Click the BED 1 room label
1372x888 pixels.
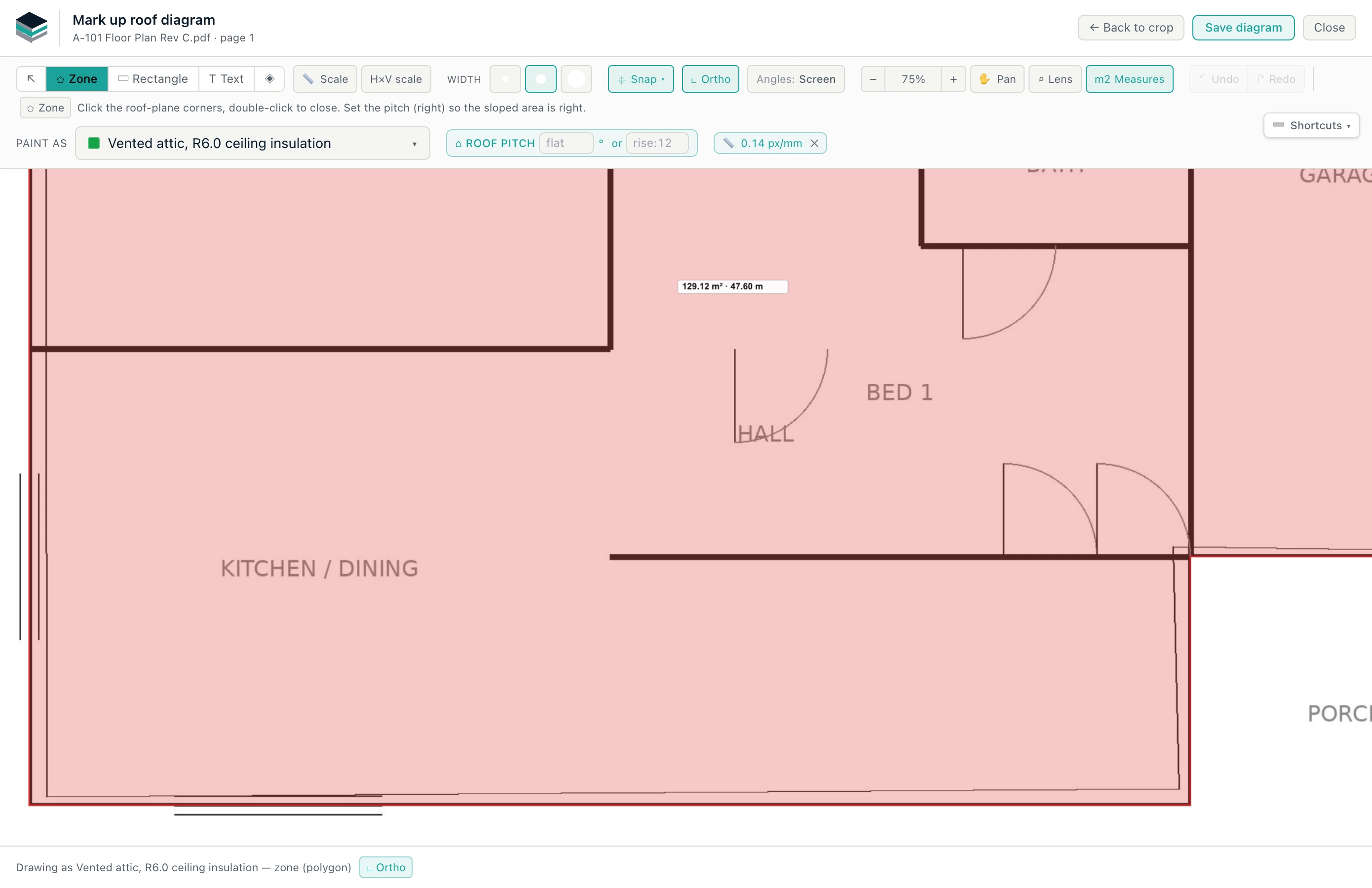(x=899, y=392)
